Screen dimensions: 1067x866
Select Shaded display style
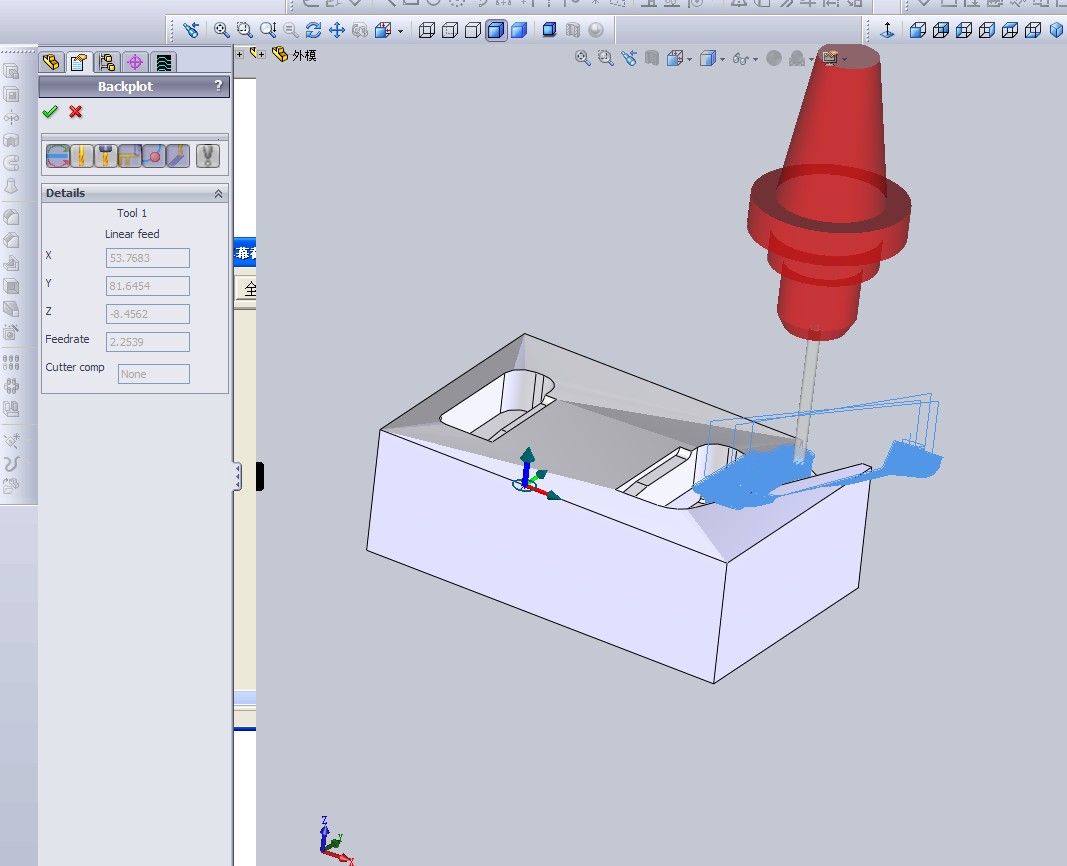519,30
